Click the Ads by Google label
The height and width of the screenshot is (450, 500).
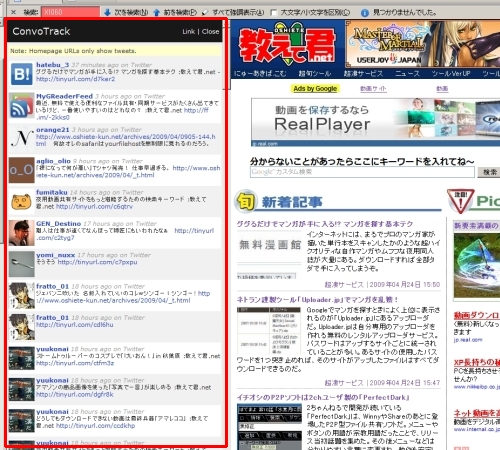(x=315, y=89)
